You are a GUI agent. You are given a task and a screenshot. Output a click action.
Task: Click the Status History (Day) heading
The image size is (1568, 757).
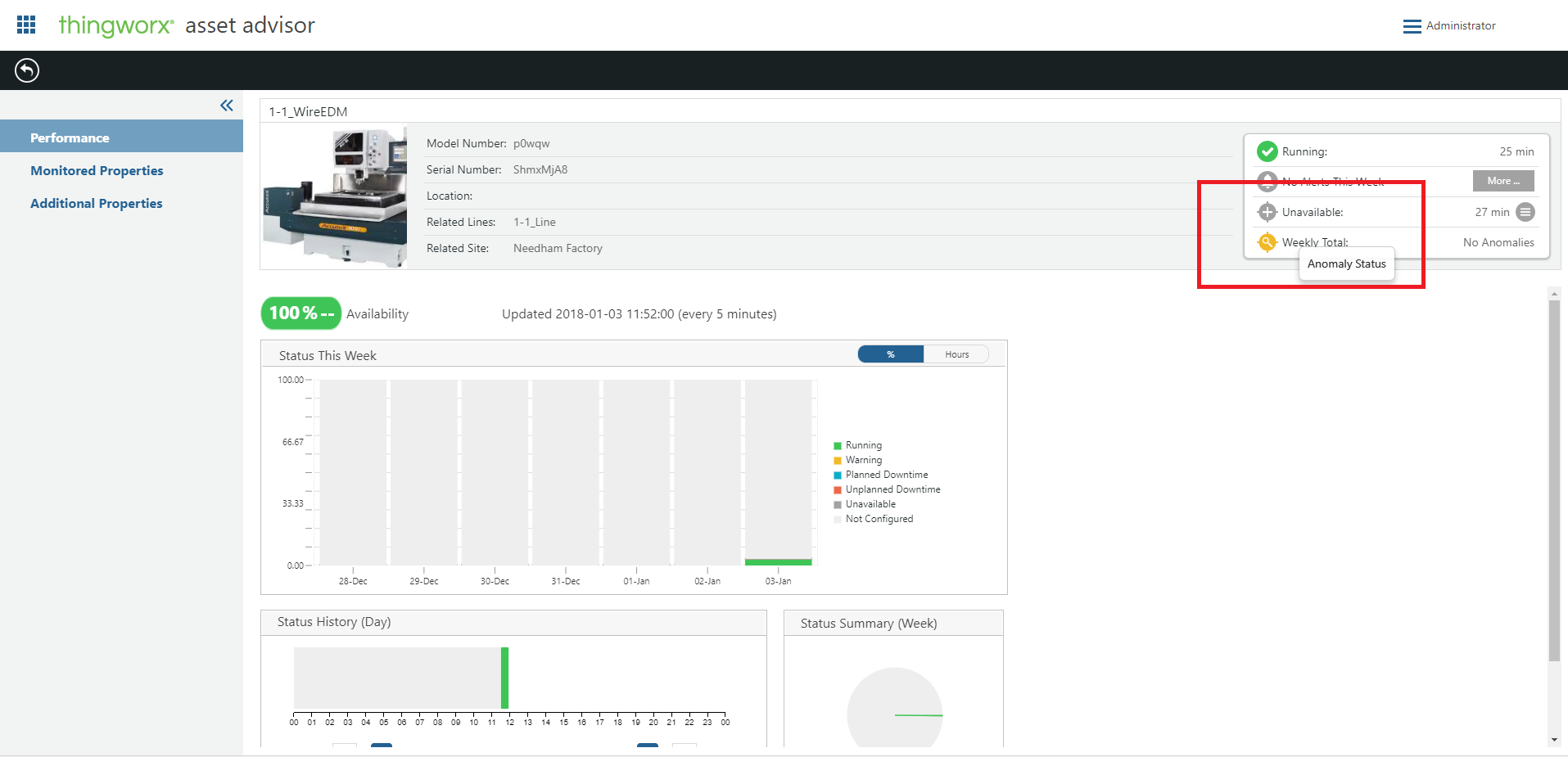[x=334, y=622]
